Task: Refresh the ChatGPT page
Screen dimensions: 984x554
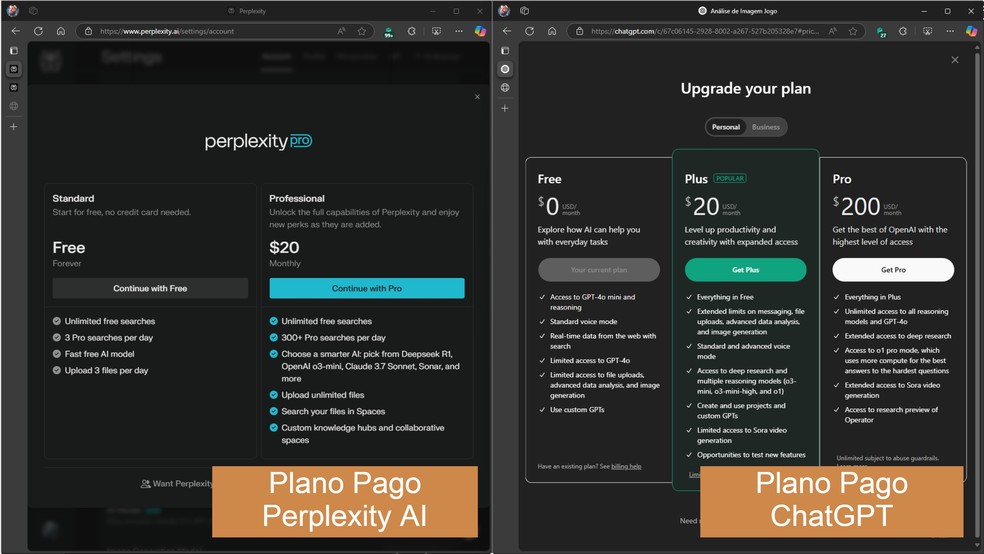Action: (530, 31)
